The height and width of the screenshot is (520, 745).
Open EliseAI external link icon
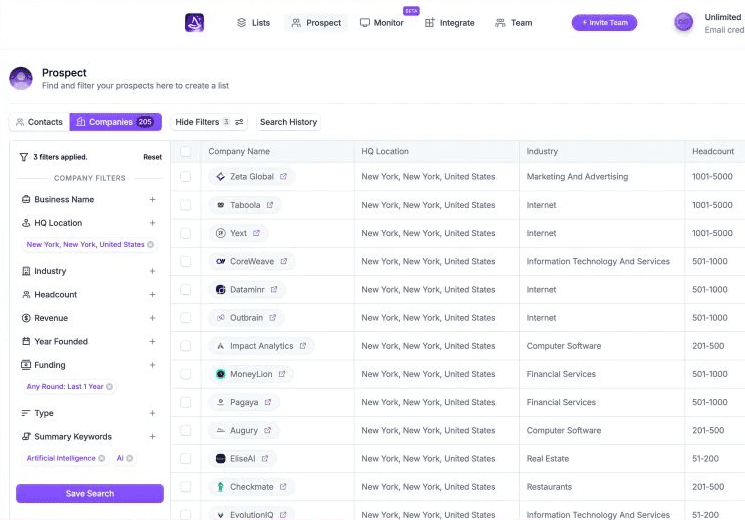265,458
